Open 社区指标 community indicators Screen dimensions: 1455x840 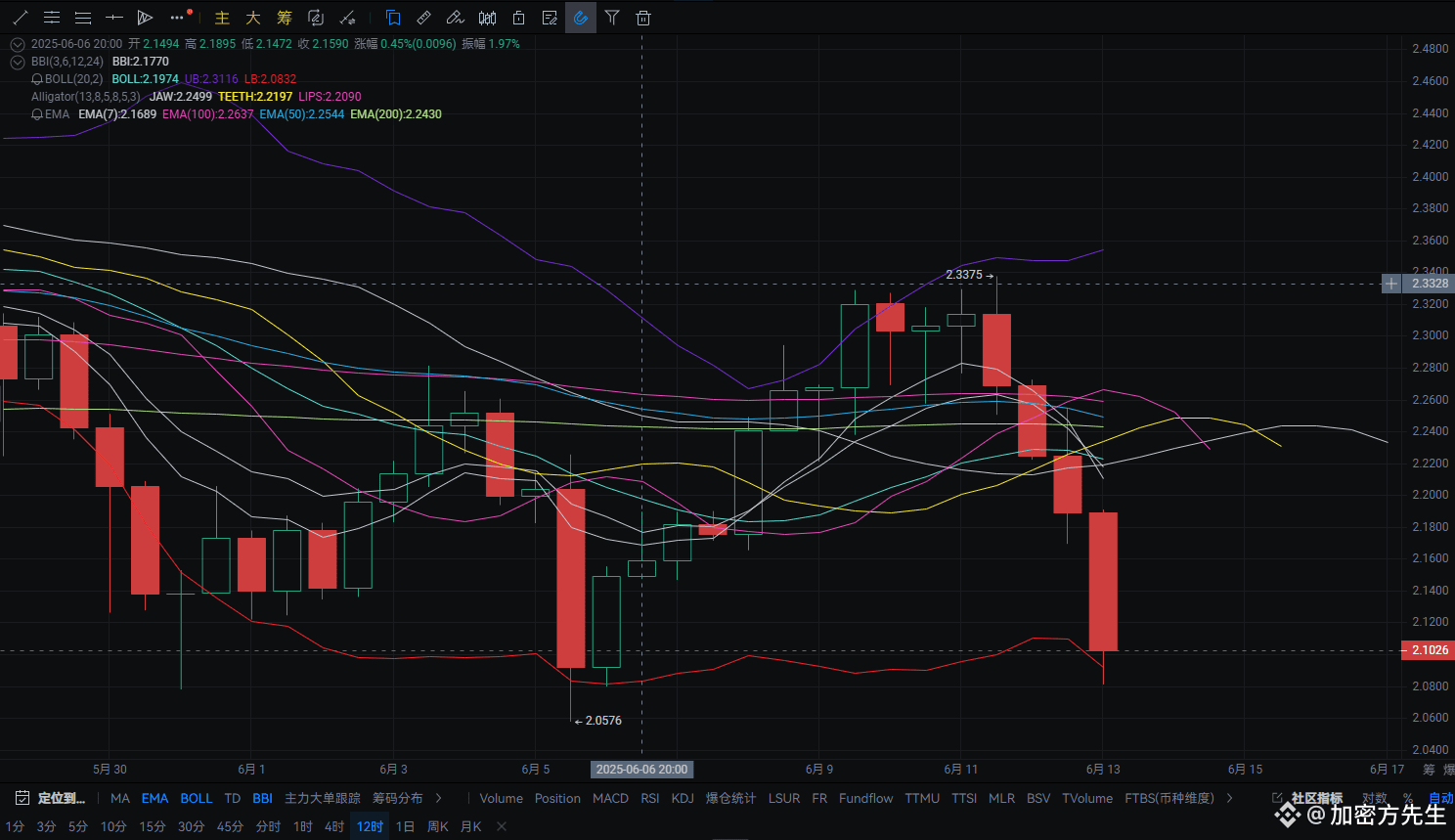[x=1316, y=798]
